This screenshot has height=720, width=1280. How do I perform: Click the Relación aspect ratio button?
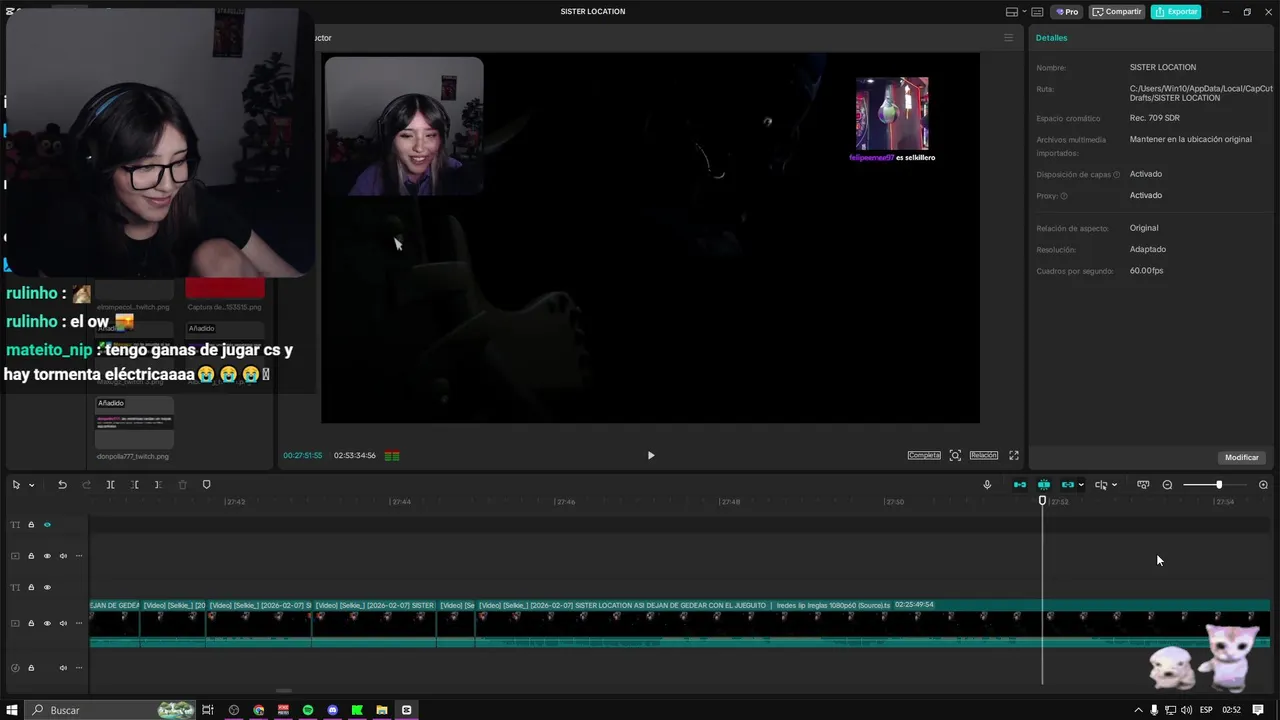click(x=983, y=455)
